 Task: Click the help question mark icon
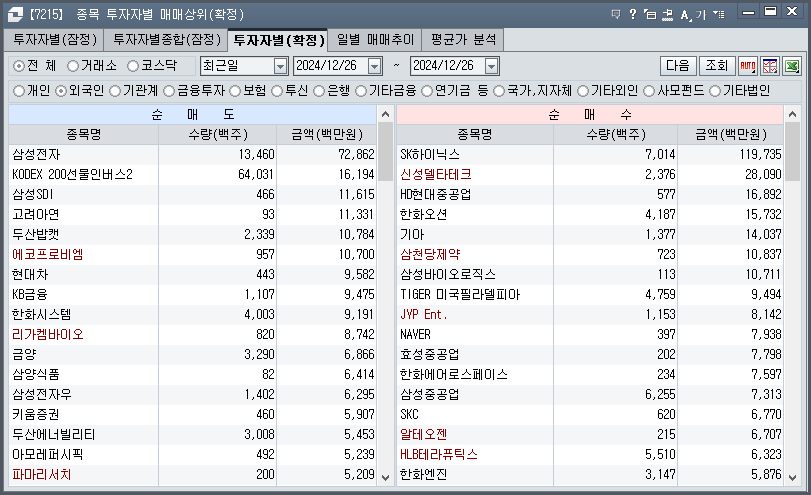tap(633, 14)
